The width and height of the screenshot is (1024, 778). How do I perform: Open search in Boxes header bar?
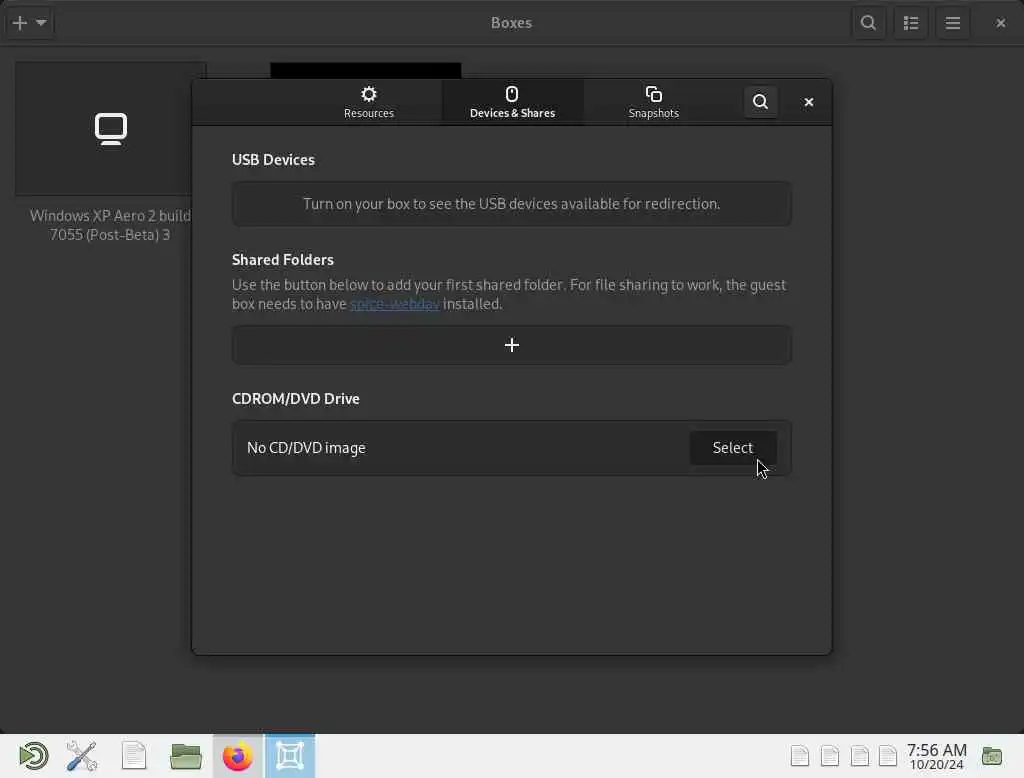tap(869, 23)
